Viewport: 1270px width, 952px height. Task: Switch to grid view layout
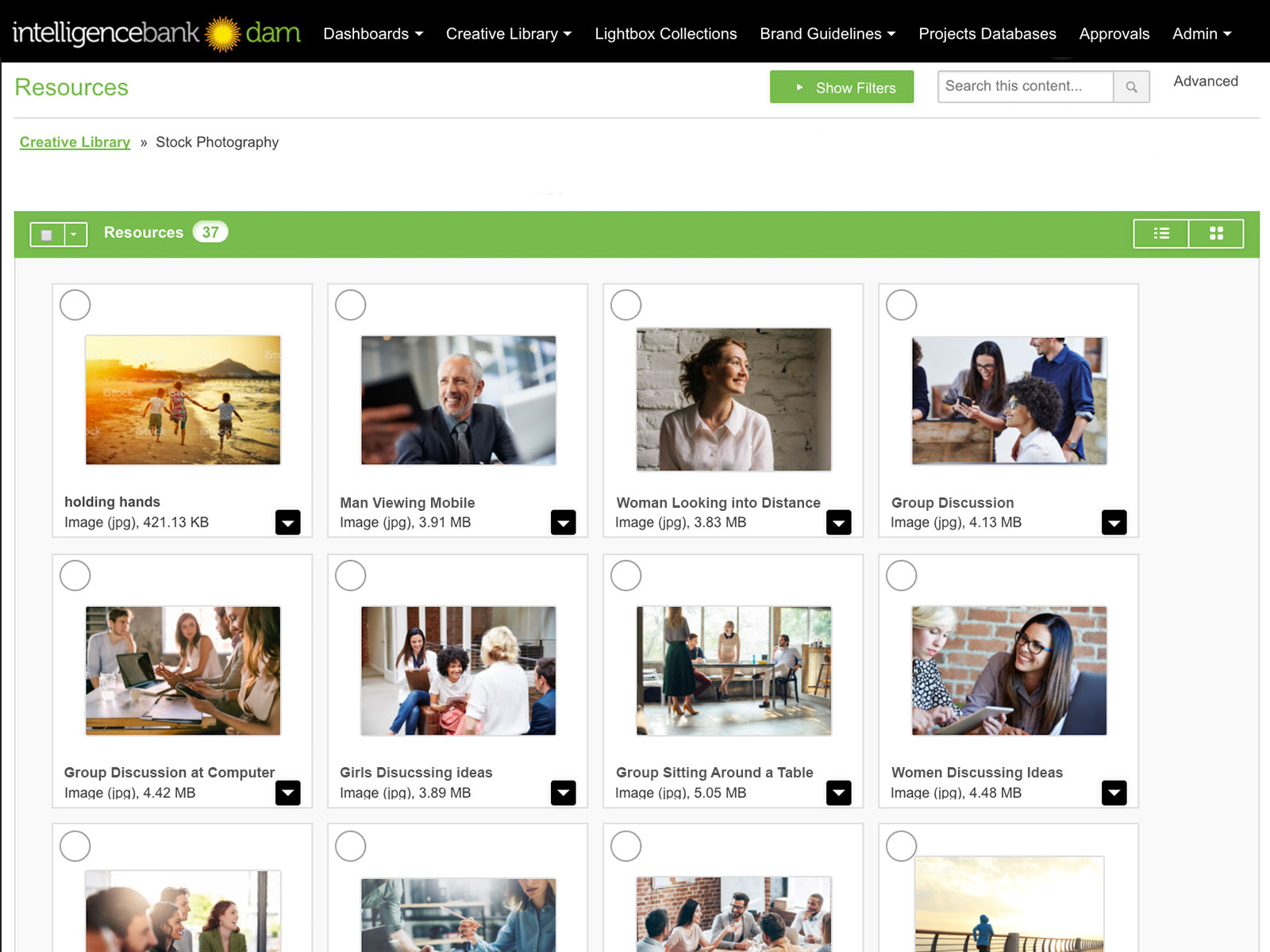[1216, 233]
